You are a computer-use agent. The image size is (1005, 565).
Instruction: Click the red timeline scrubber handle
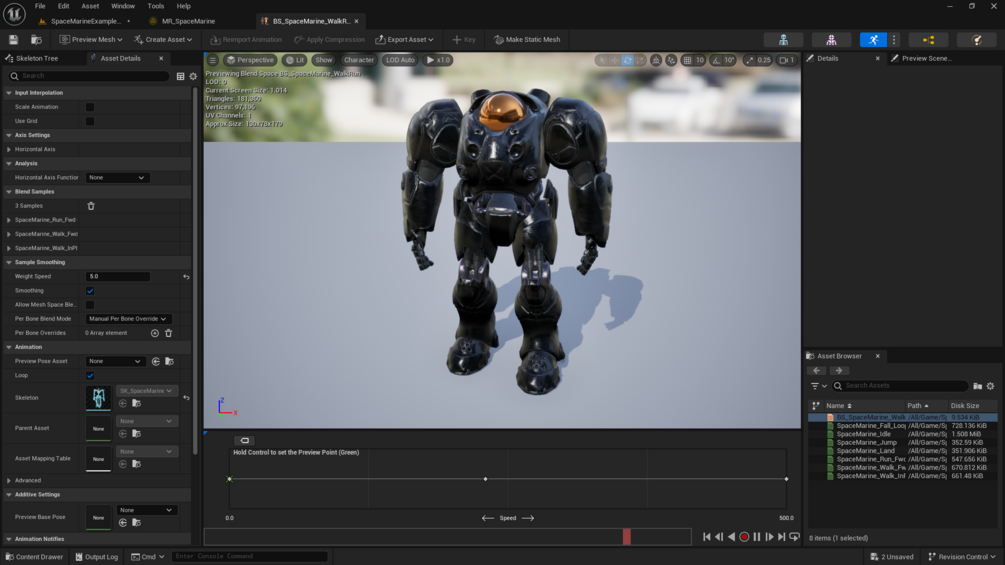(627, 537)
